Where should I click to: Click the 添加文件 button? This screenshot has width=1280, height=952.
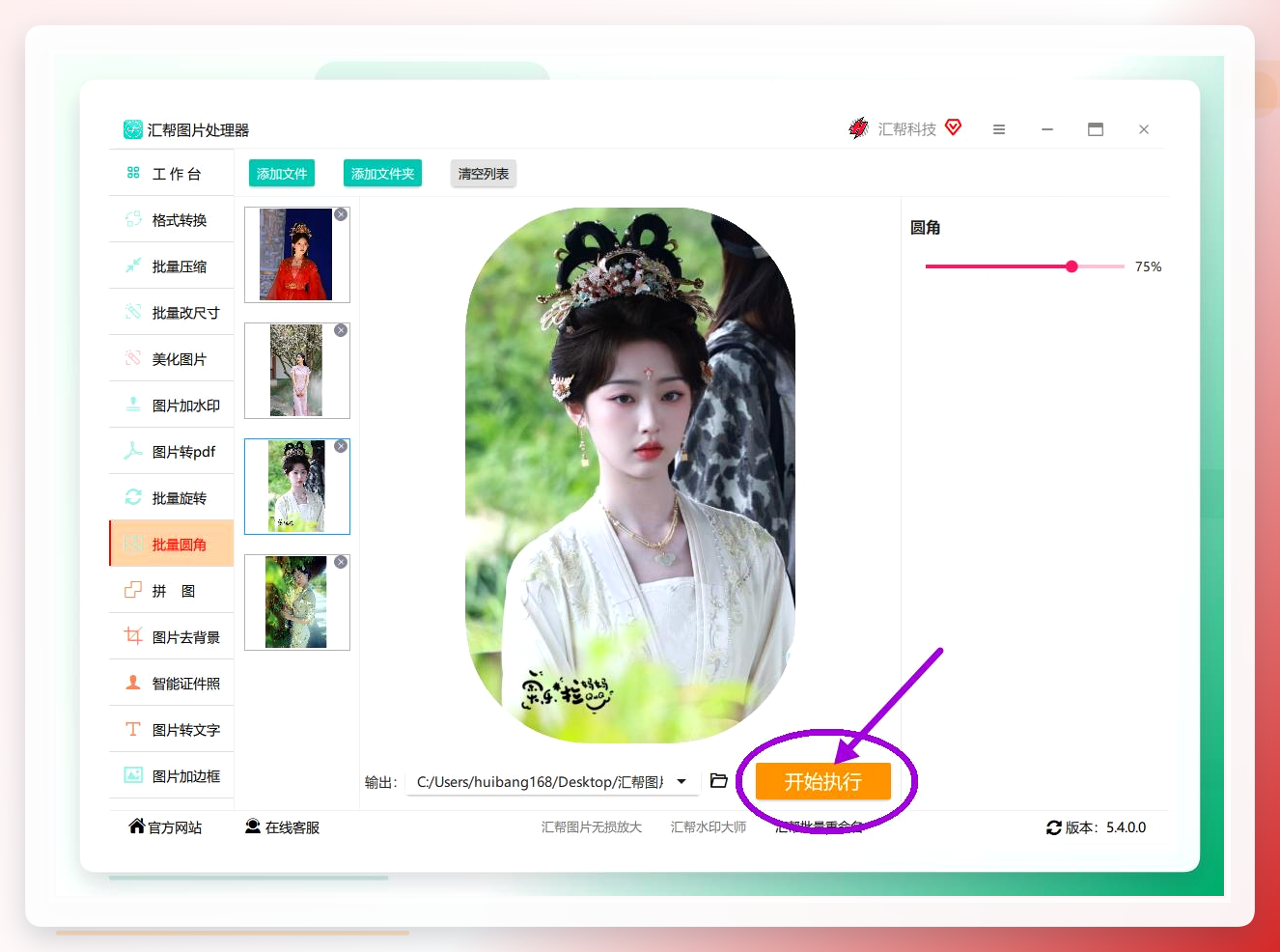click(282, 174)
